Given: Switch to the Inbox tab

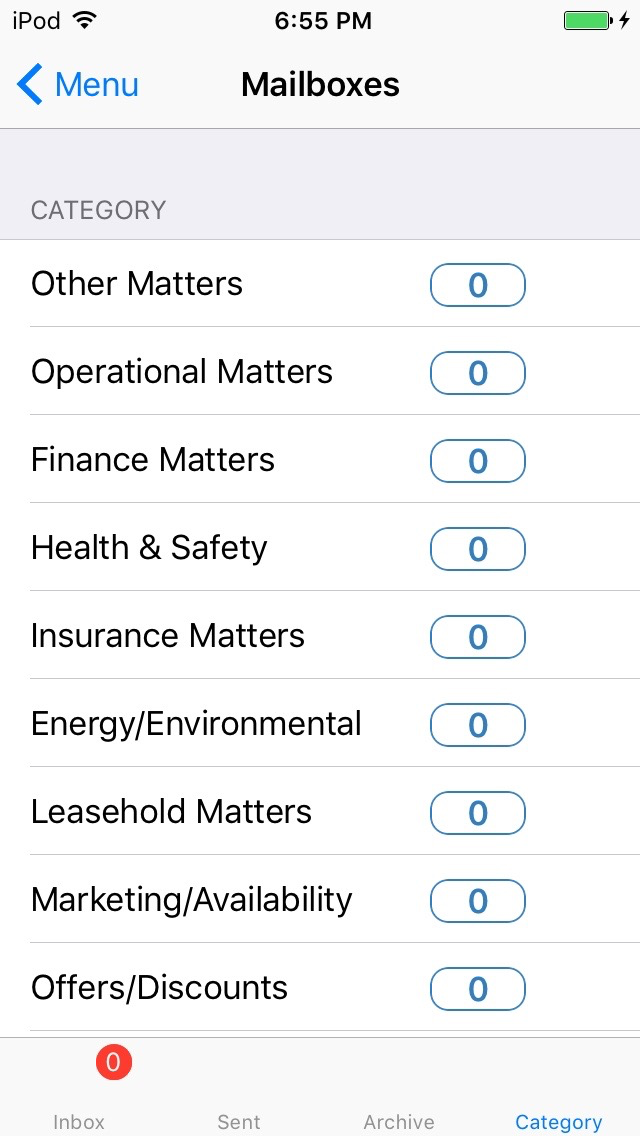Looking at the screenshot, I should pos(79,1100).
